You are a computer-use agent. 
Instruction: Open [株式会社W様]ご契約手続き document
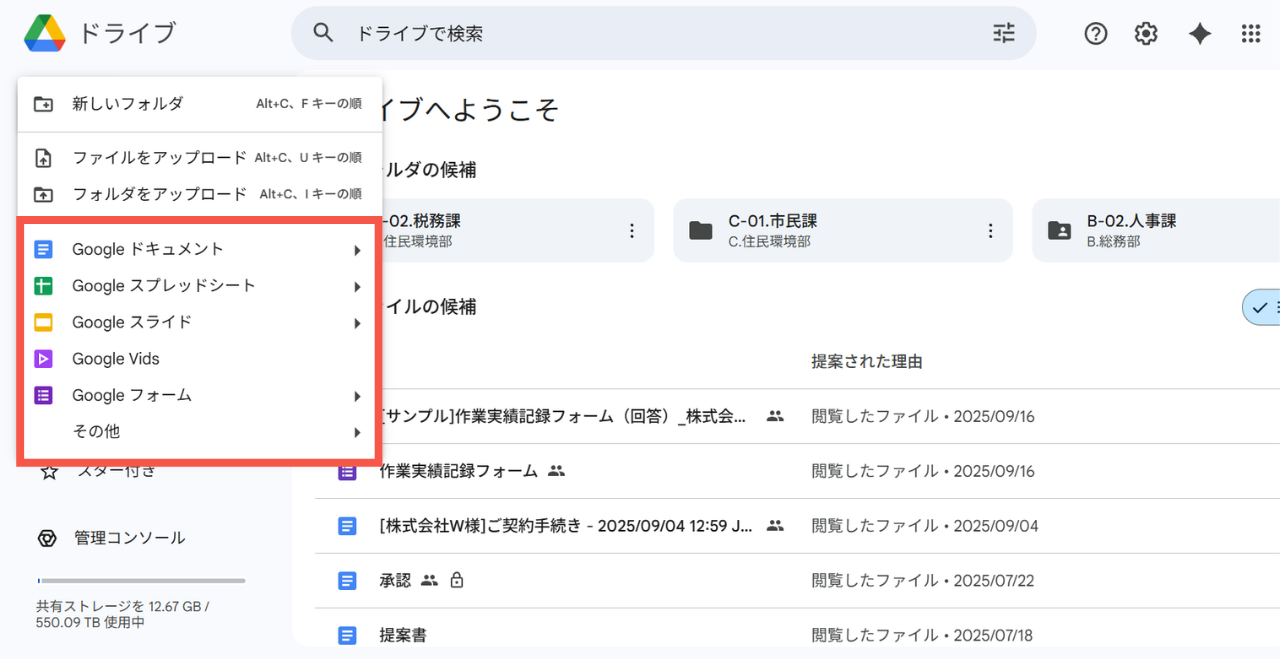pos(567,526)
